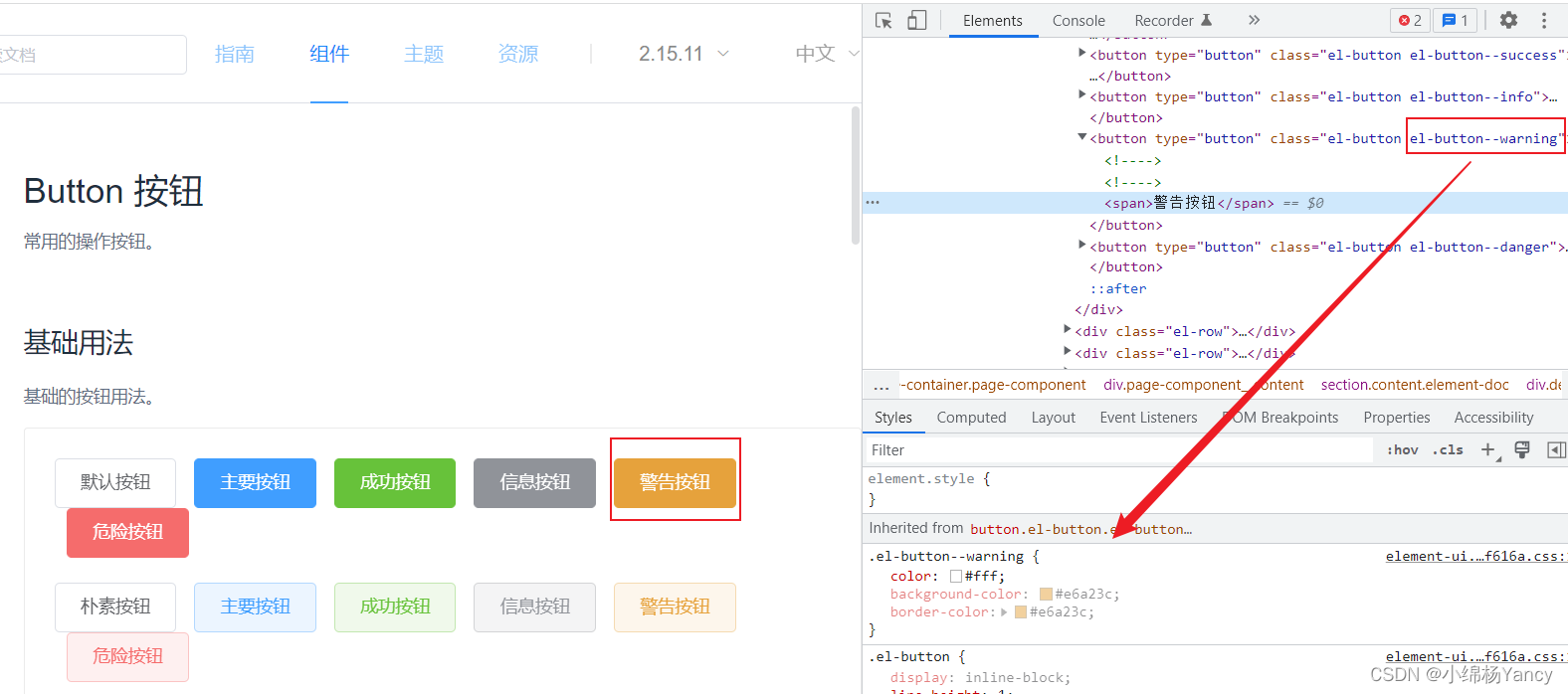Image resolution: width=1568 pixels, height=694 pixels.
Task: Click the blue issues count badge
Action: [1455, 20]
